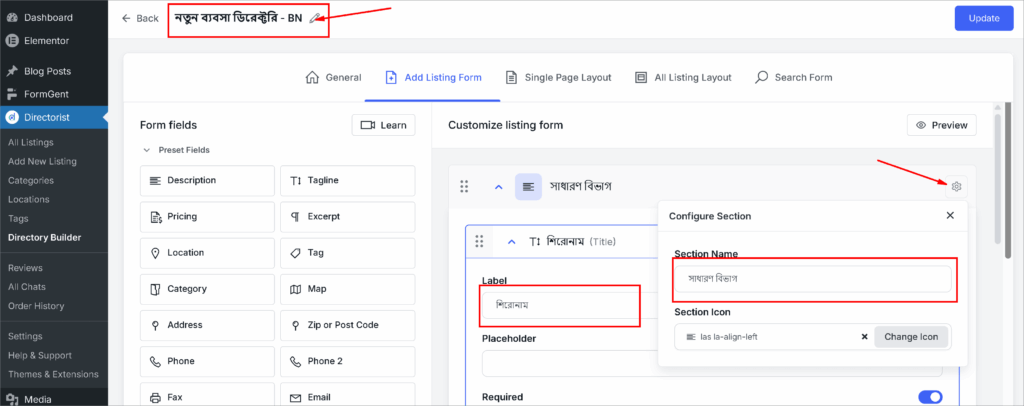Image resolution: width=1024 pixels, height=406 pixels.
Task: Collapse the general section chevron
Action: [497, 186]
